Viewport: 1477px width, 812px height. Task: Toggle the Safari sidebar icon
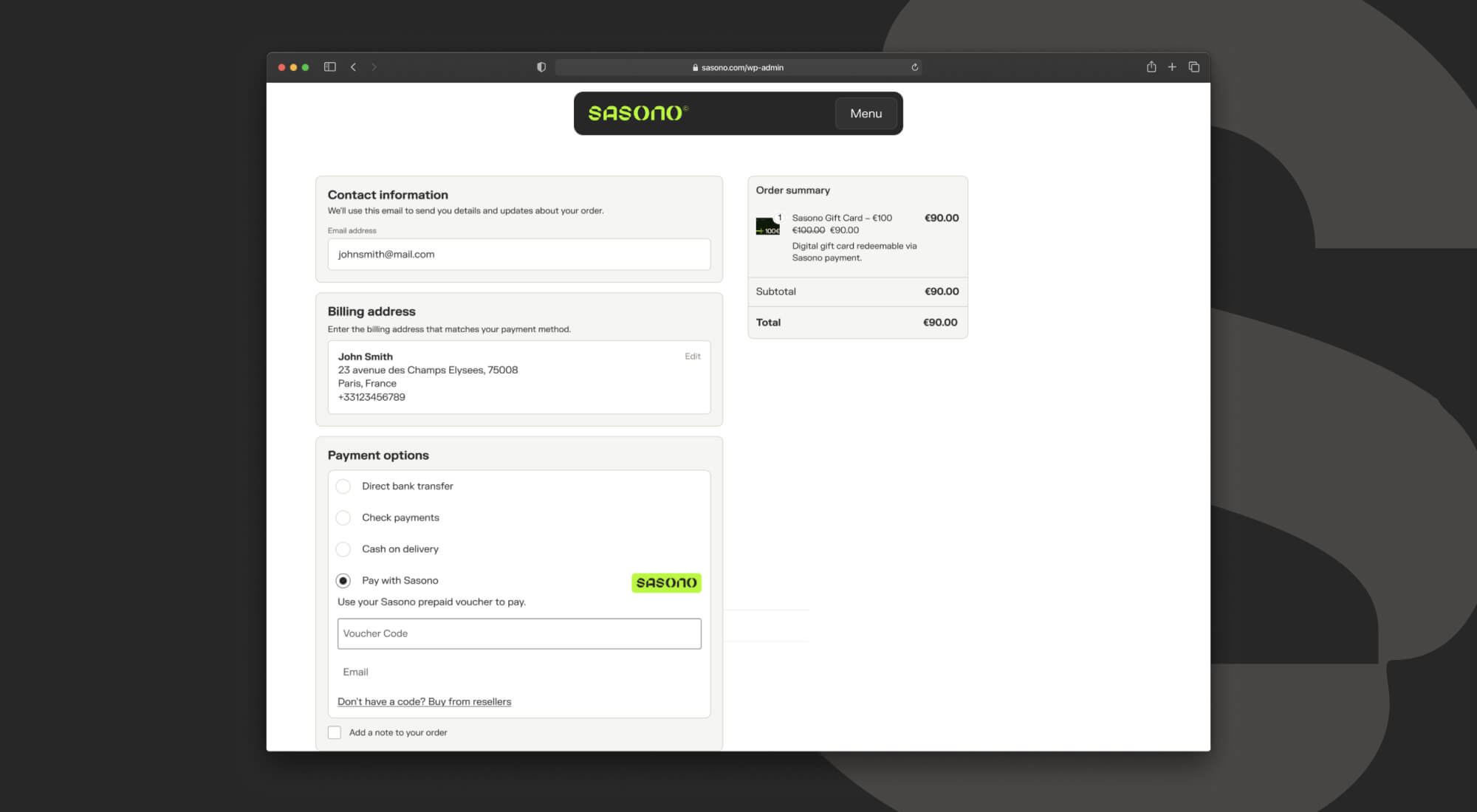[x=330, y=67]
